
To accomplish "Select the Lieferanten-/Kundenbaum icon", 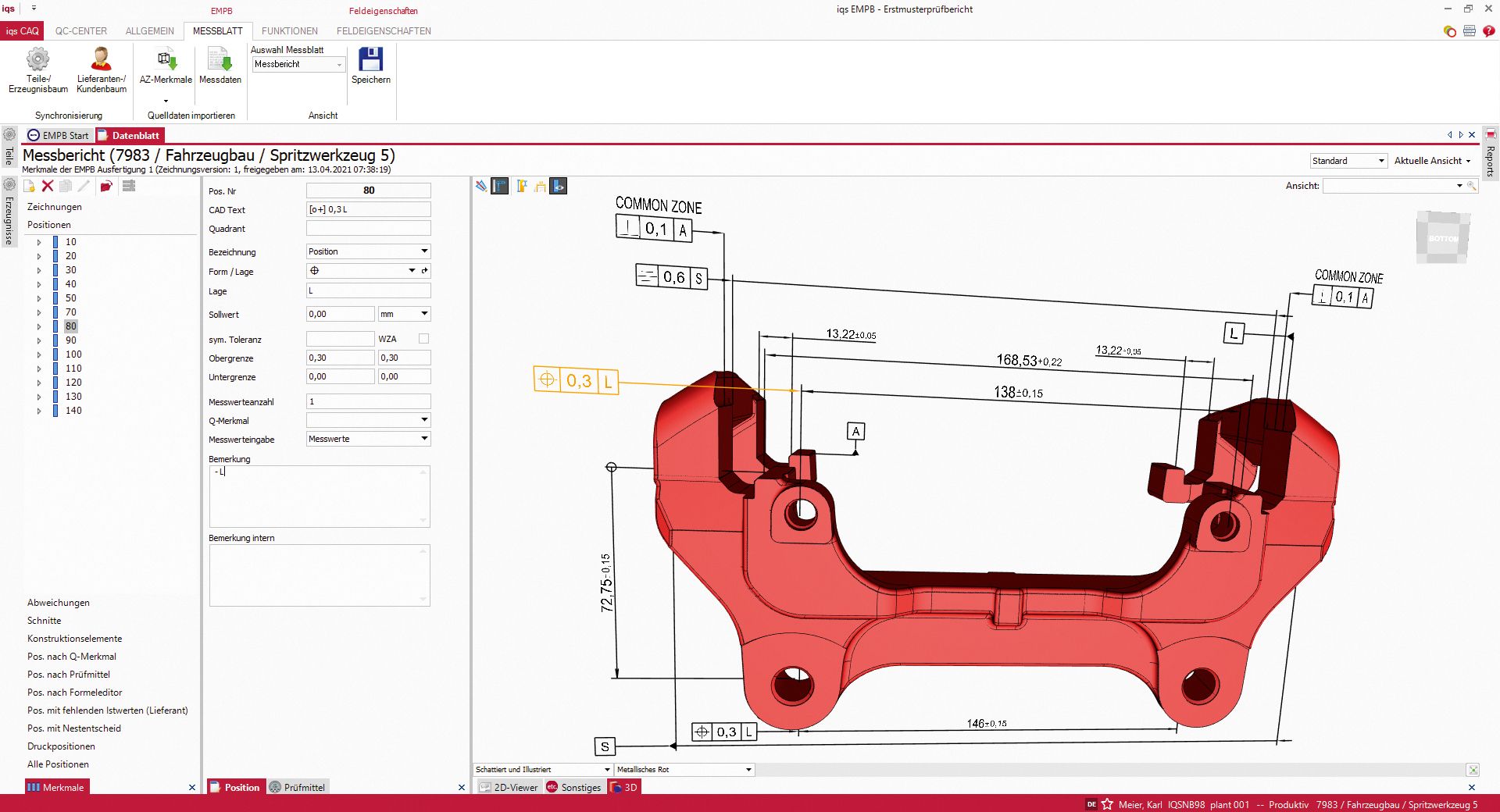I will click(100, 70).
